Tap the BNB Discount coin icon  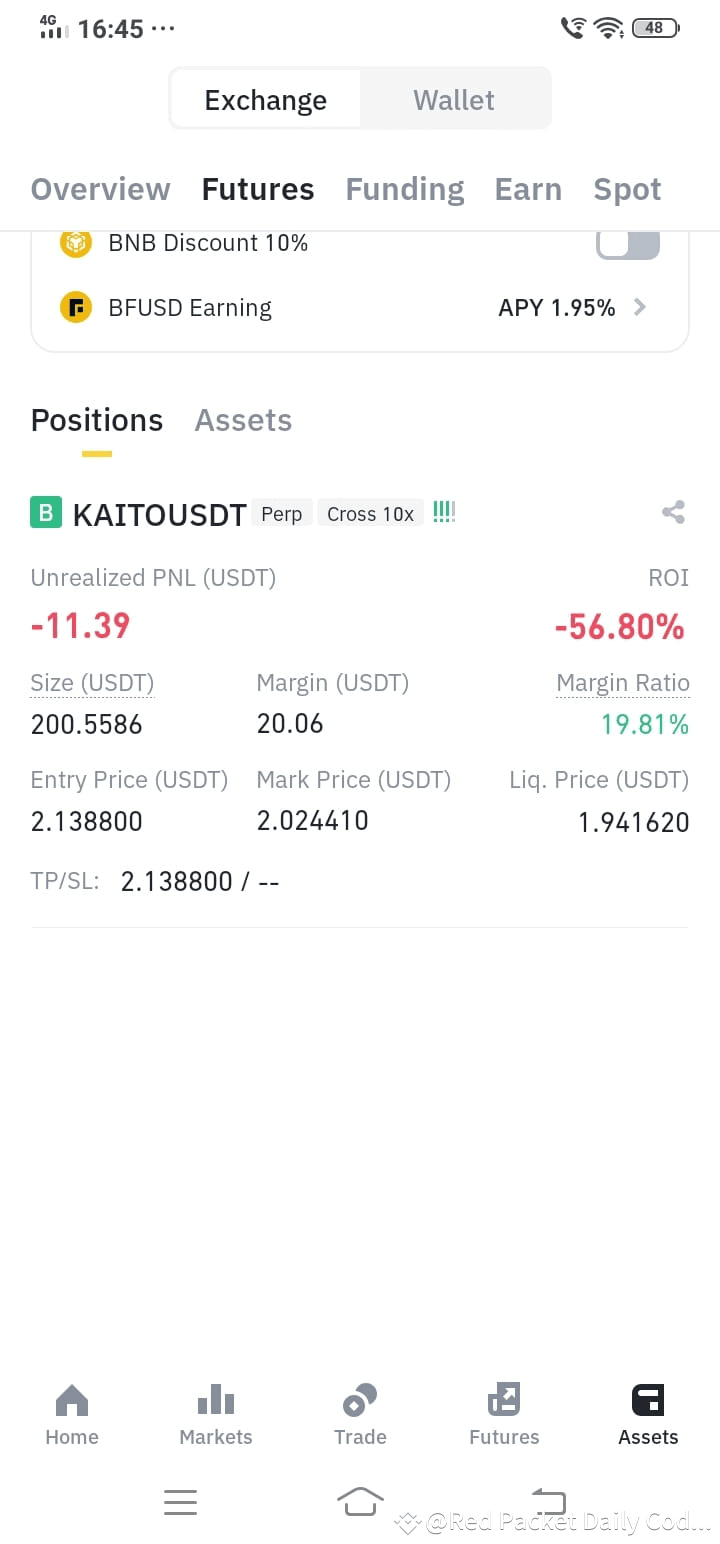[76, 243]
